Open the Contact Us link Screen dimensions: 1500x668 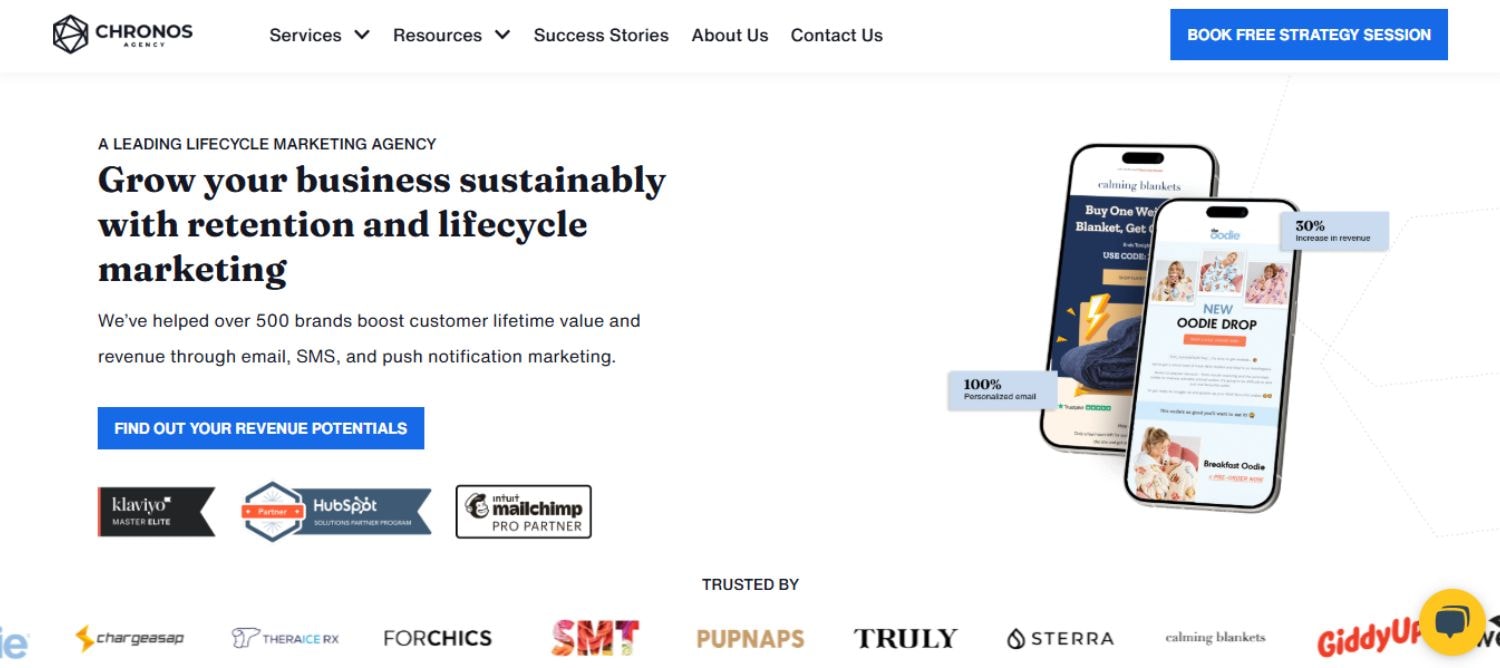click(837, 35)
